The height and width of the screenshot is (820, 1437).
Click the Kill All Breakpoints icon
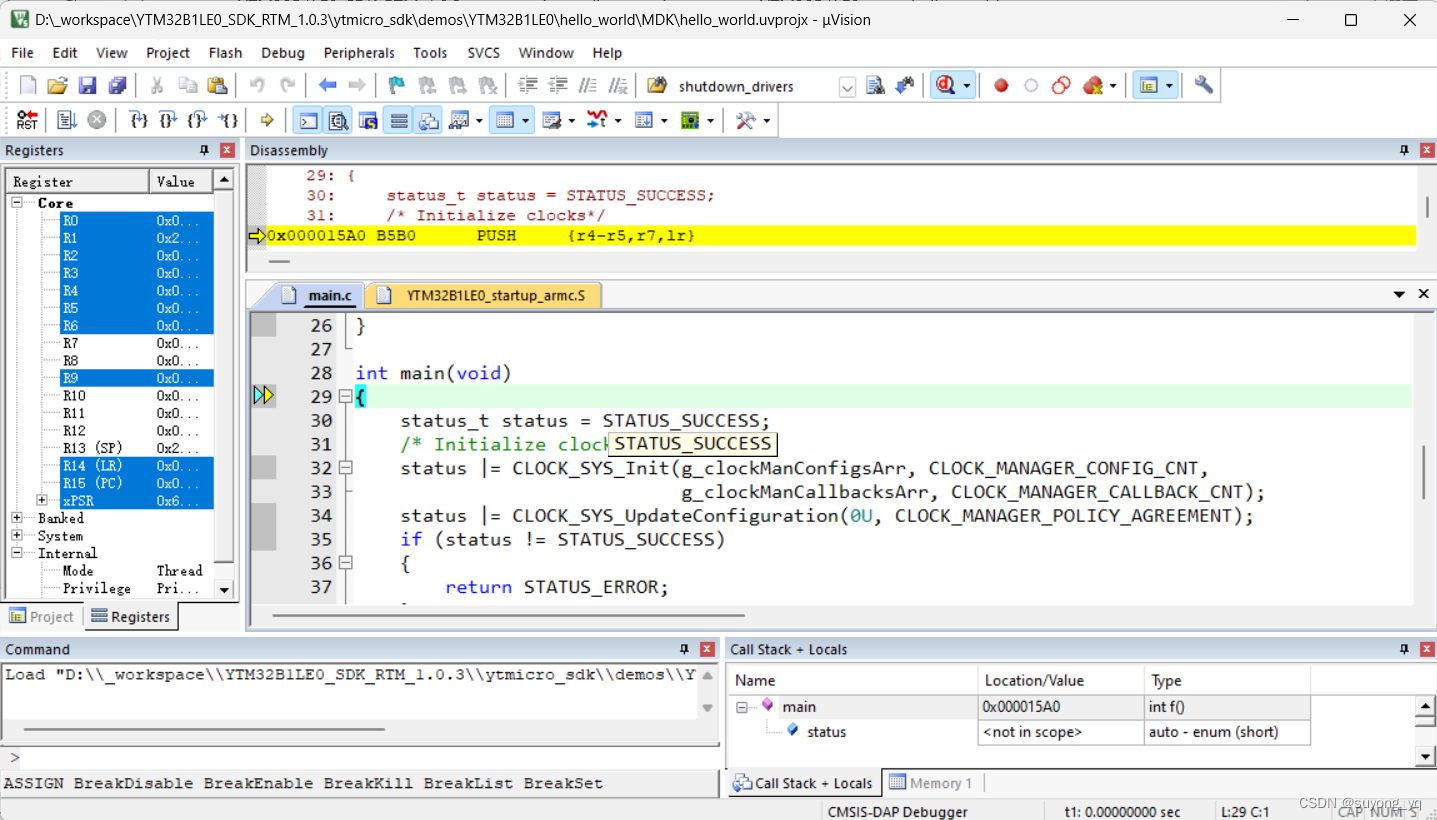(x=1092, y=86)
